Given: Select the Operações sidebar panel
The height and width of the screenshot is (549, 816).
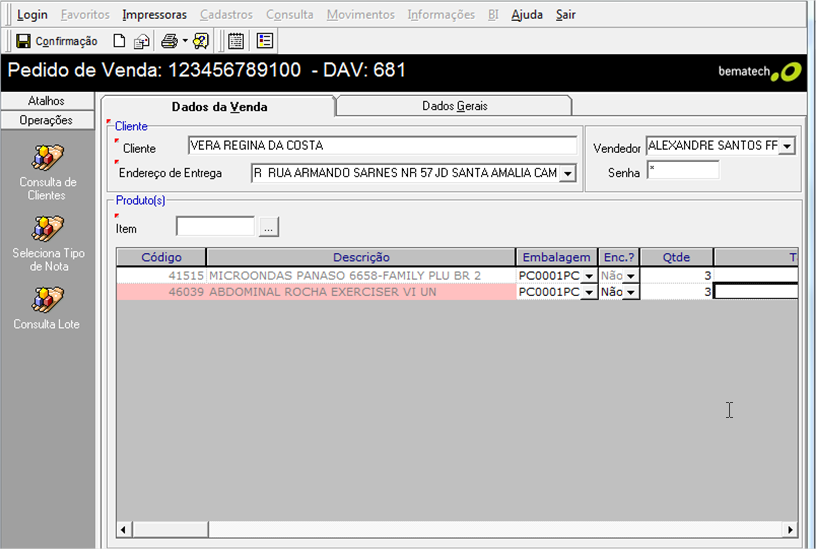Looking at the screenshot, I should (47, 120).
